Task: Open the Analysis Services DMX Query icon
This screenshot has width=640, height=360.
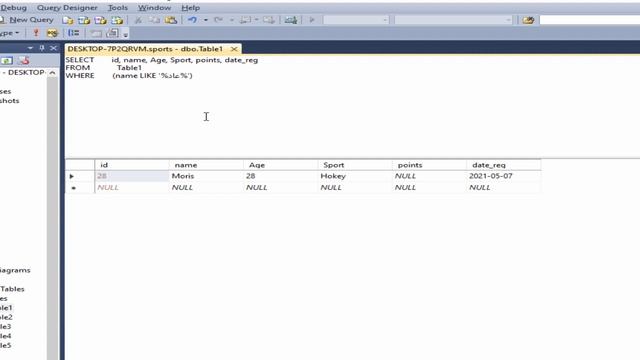Action: 100,20
